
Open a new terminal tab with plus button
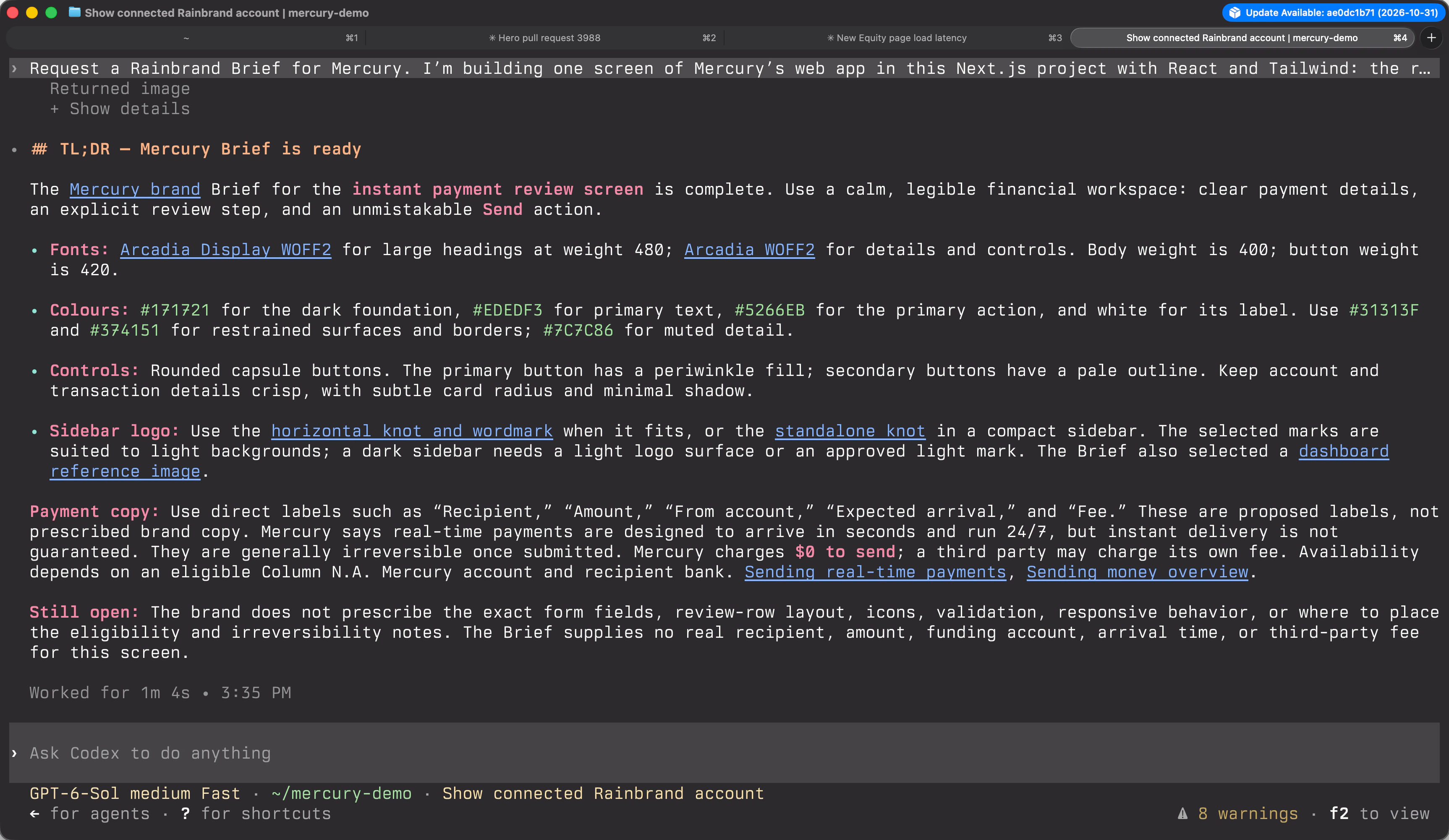tap(1431, 38)
